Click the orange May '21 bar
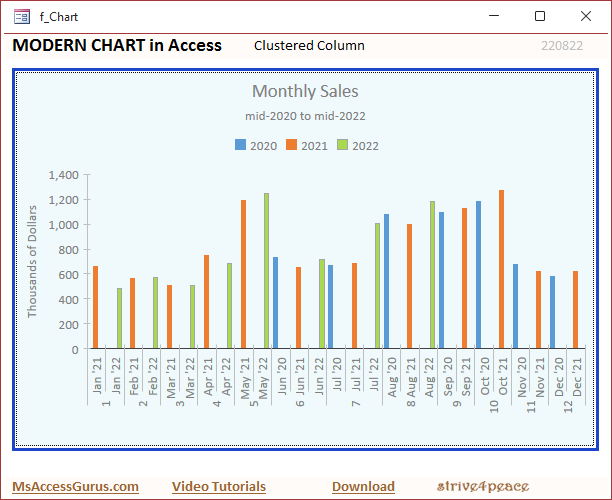The image size is (612, 500). (243, 275)
